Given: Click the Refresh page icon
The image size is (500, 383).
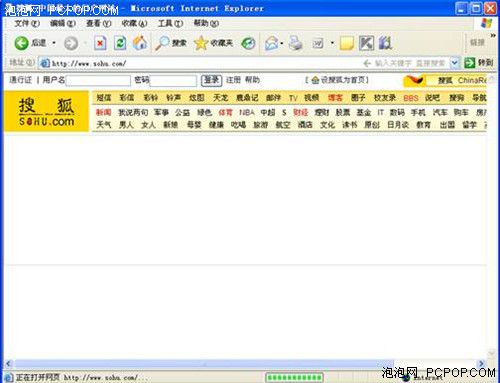Looking at the screenshot, I should tap(120, 43).
